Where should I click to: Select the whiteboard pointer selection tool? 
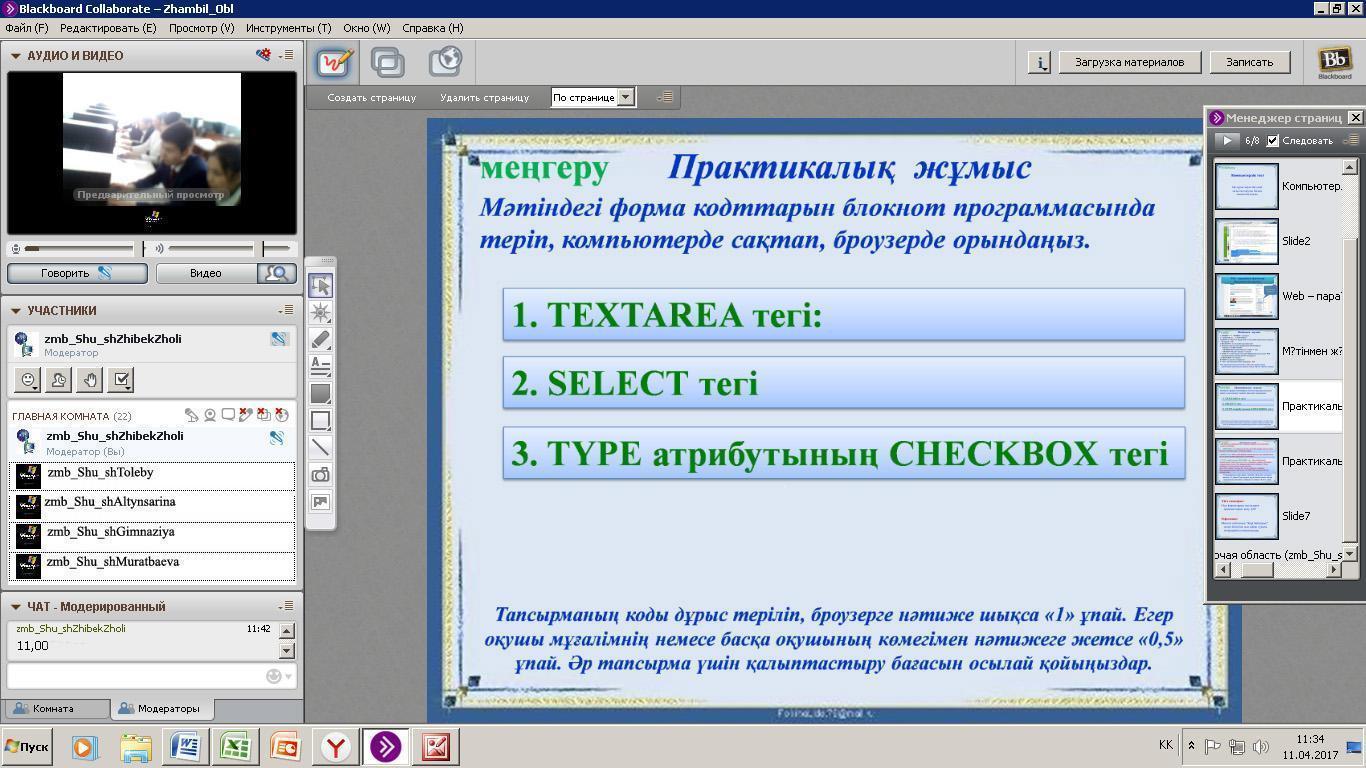coord(320,286)
